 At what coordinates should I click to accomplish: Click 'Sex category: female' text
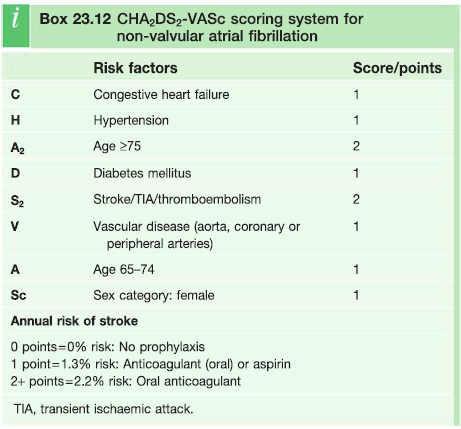(154, 295)
